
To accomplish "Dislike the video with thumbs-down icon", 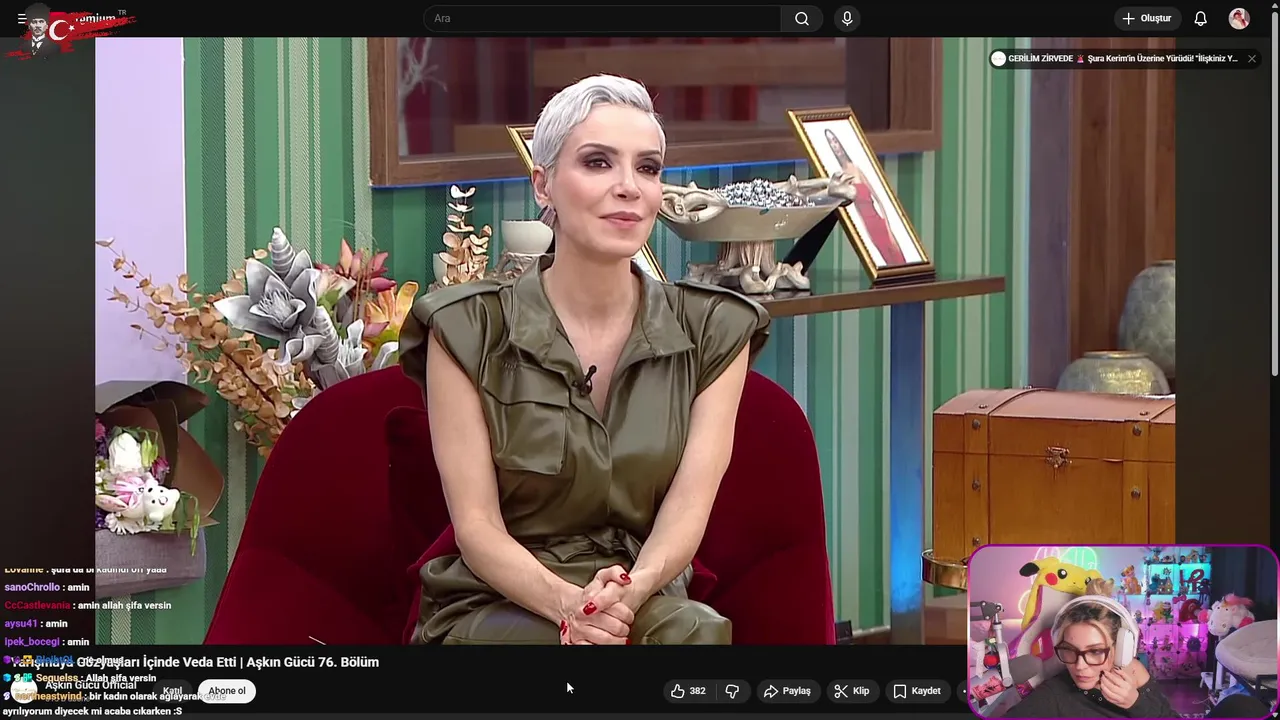I will pos(732,691).
